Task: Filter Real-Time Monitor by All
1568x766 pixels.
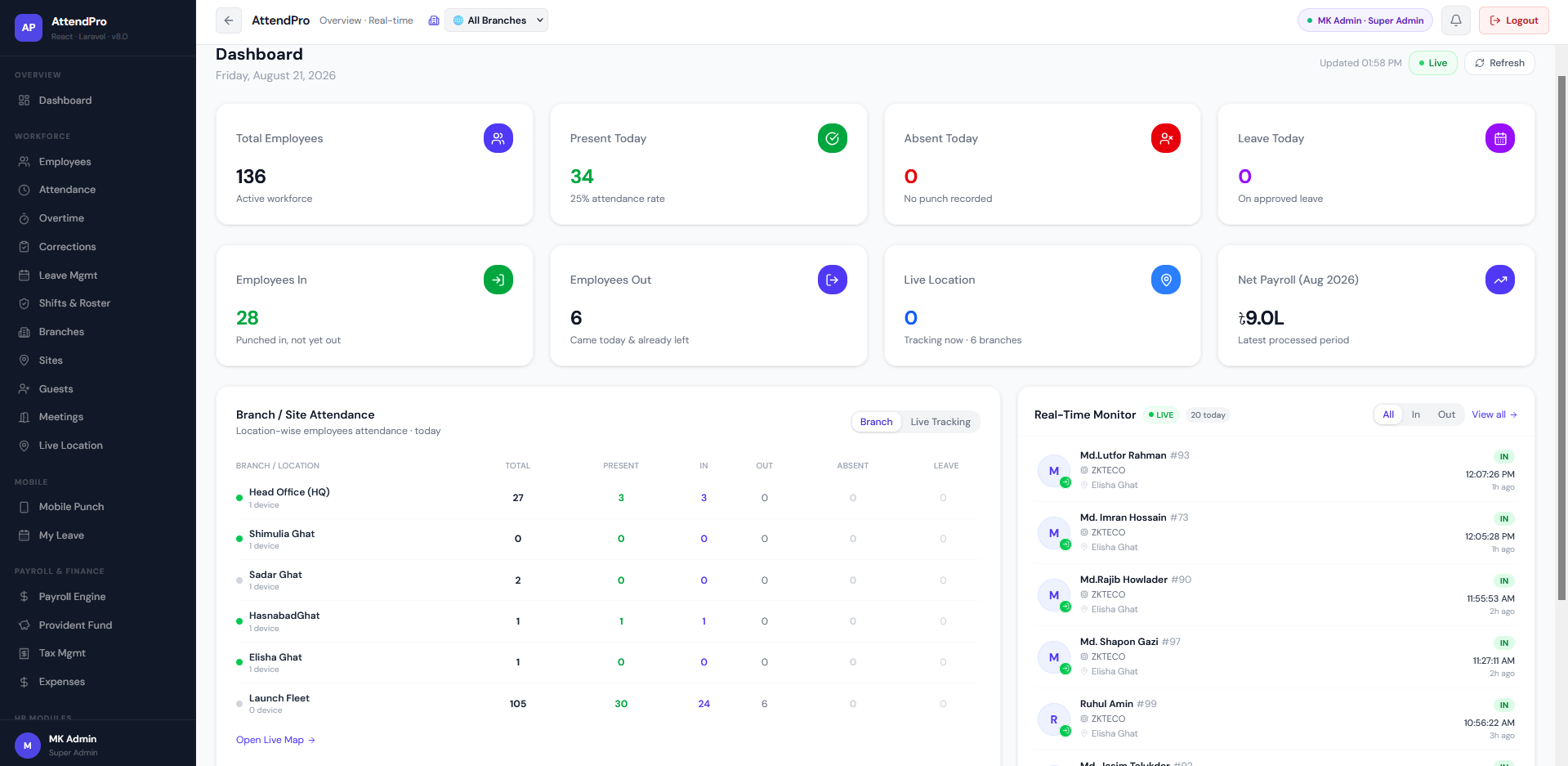Action: 1388,414
